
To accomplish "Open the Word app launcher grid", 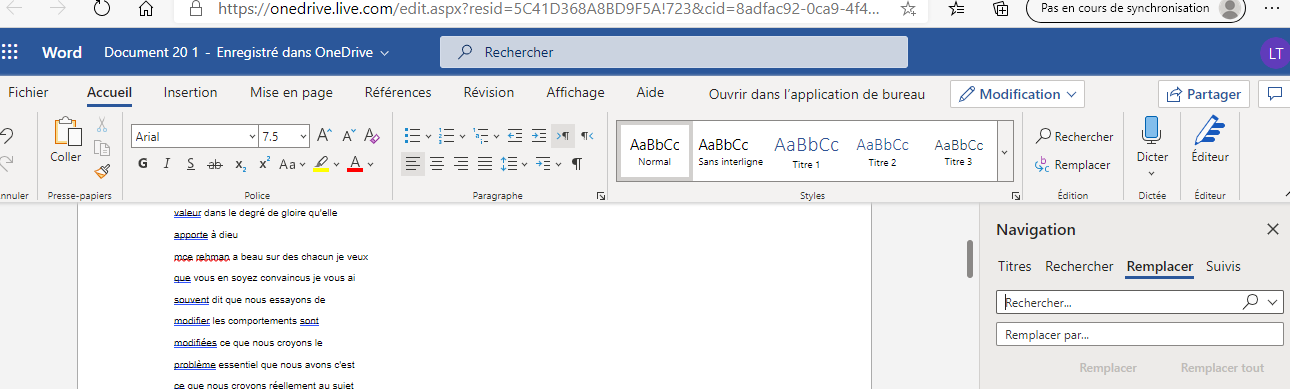I will tap(11, 52).
